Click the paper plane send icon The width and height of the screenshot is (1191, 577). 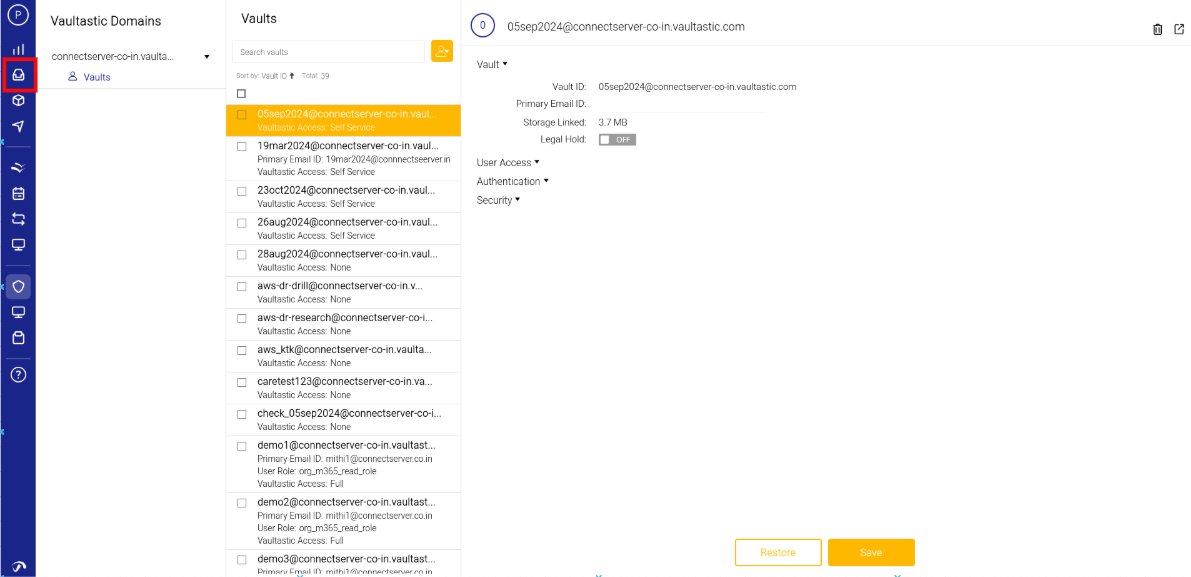[x=18, y=126]
